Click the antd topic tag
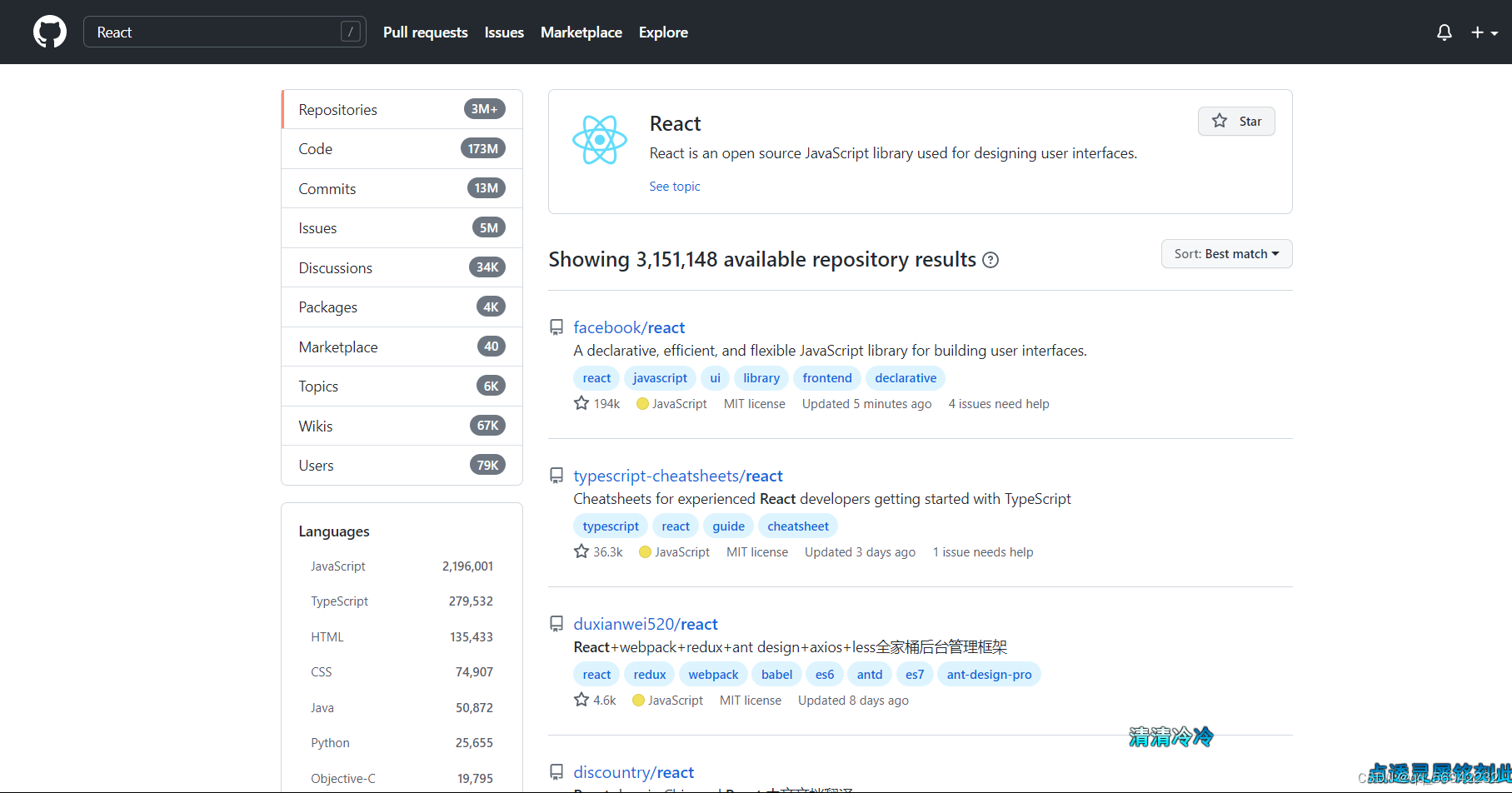Screen dimensions: 1512x793 point(870,675)
